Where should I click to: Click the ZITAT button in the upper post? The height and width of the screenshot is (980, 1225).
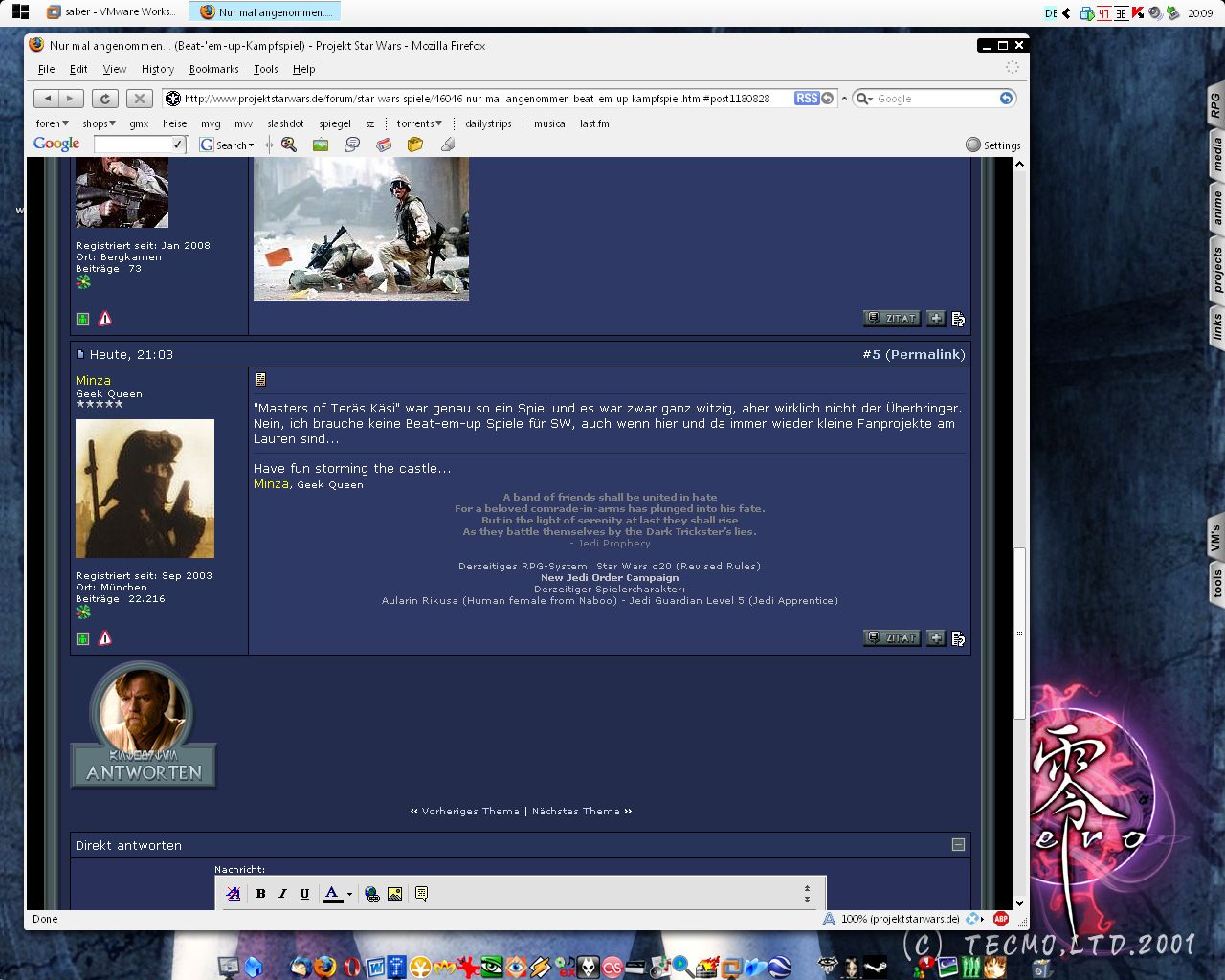click(x=892, y=319)
